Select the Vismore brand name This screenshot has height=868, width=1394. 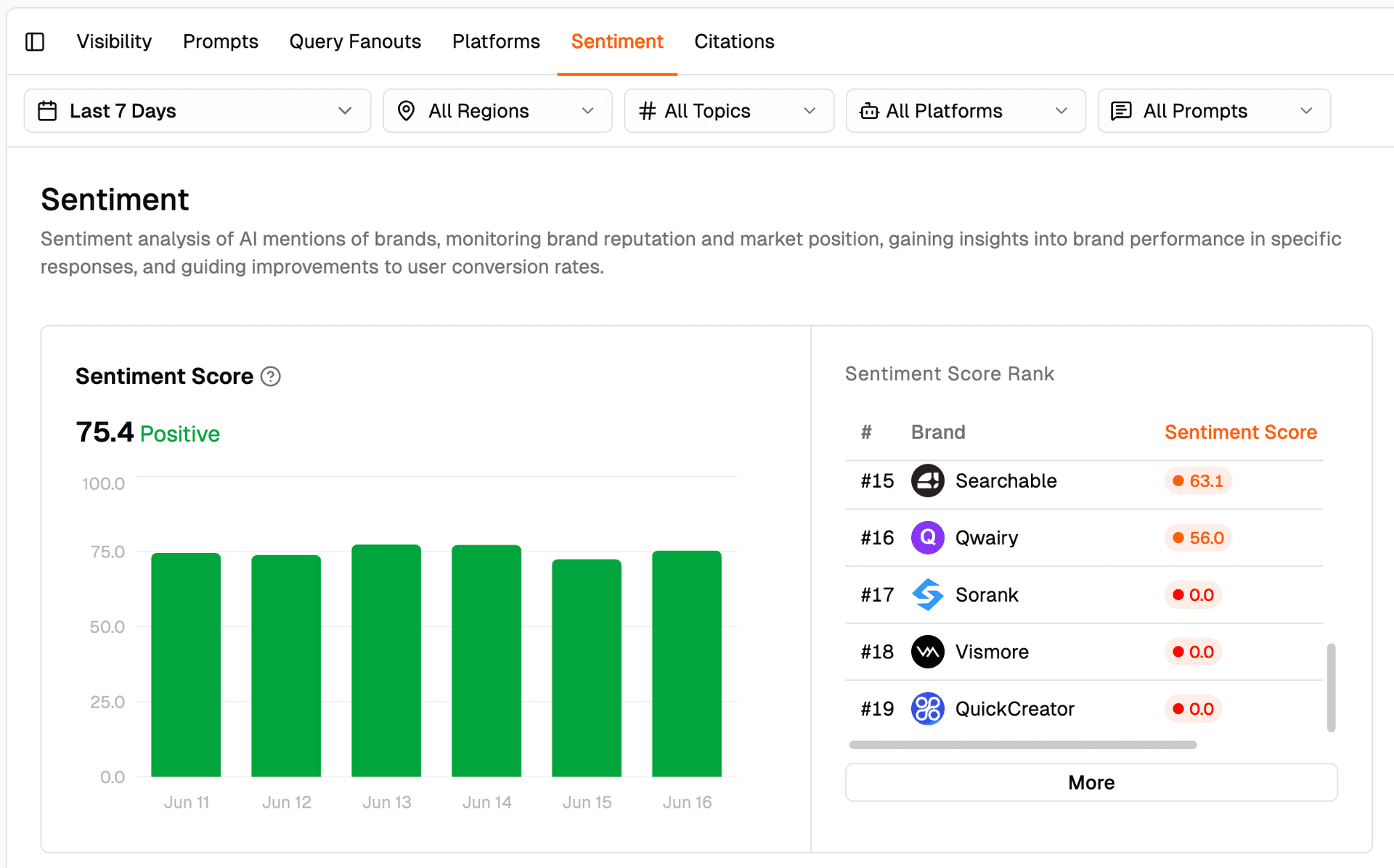click(992, 652)
